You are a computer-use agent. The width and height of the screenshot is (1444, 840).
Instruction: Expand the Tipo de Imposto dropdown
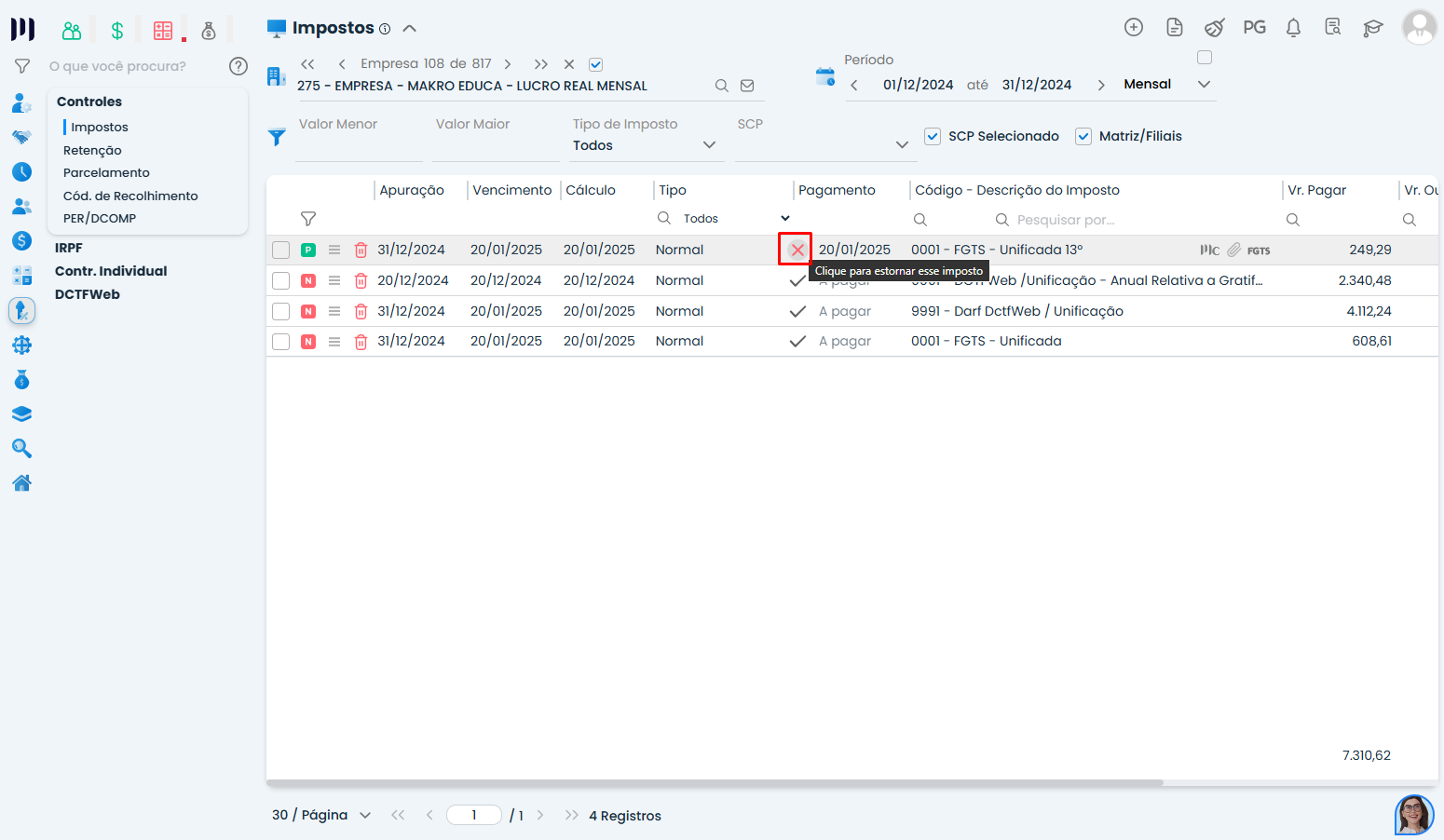709,145
